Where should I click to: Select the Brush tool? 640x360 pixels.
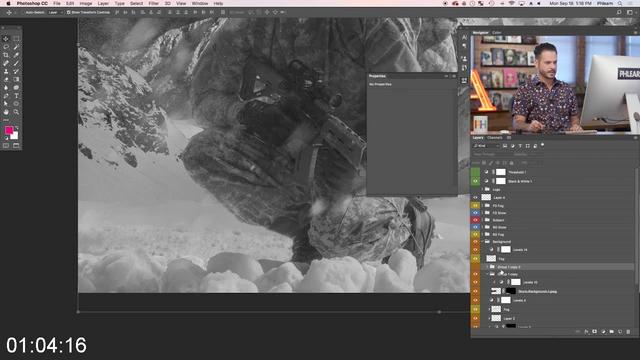[x=16, y=63]
